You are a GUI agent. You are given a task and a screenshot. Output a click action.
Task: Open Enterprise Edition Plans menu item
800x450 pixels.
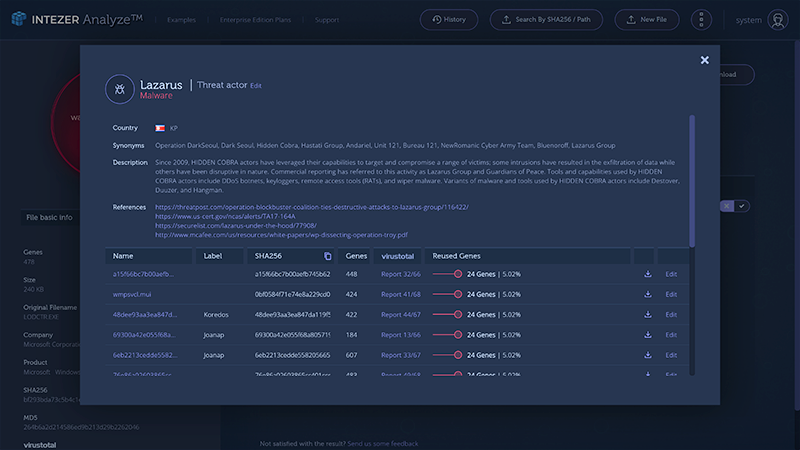tap(255, 20)
